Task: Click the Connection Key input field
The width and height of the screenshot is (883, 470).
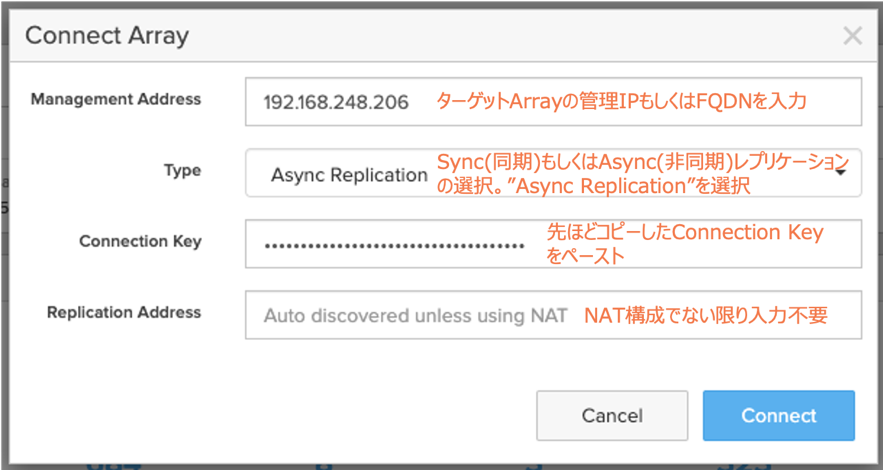Action: point(552,244)
